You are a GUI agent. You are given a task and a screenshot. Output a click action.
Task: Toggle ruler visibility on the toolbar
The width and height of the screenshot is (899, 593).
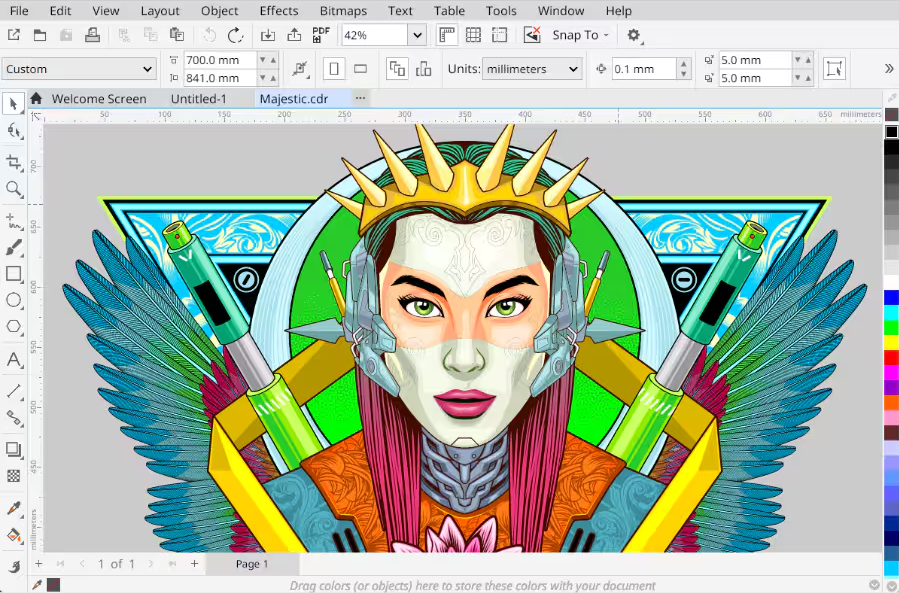coord(446,34)
